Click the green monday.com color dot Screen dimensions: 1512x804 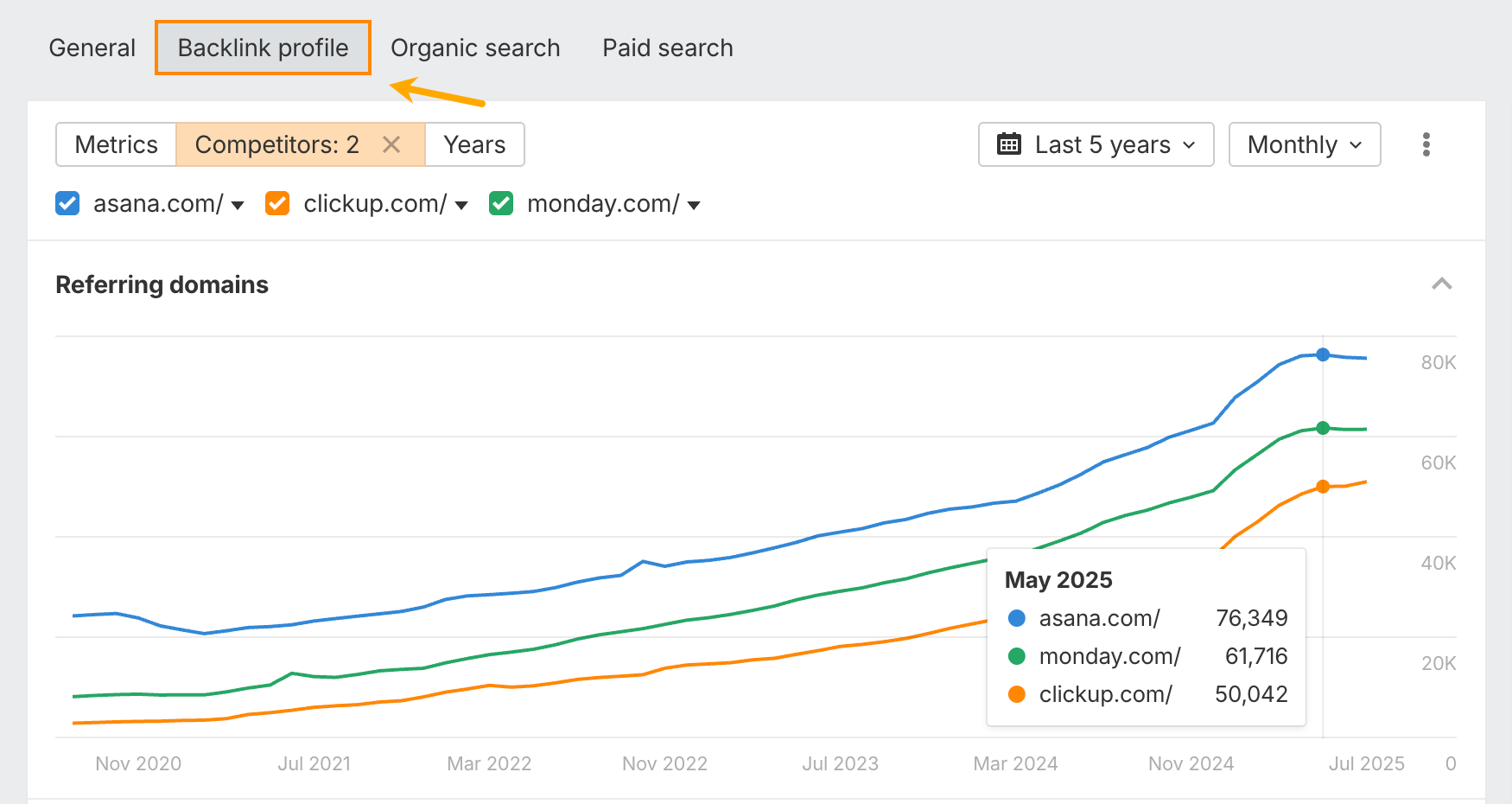1017,656
